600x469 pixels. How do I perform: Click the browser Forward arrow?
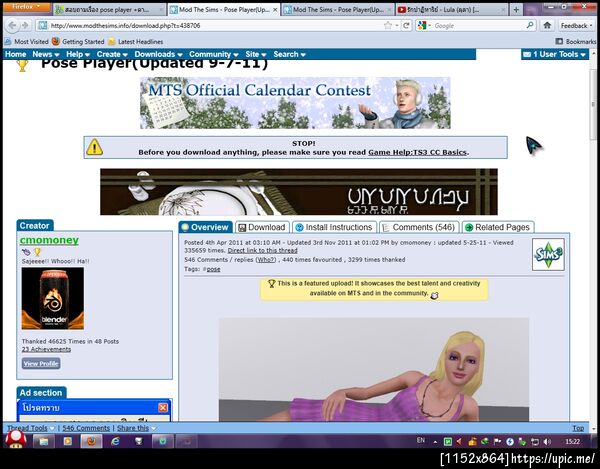[25, 26]
